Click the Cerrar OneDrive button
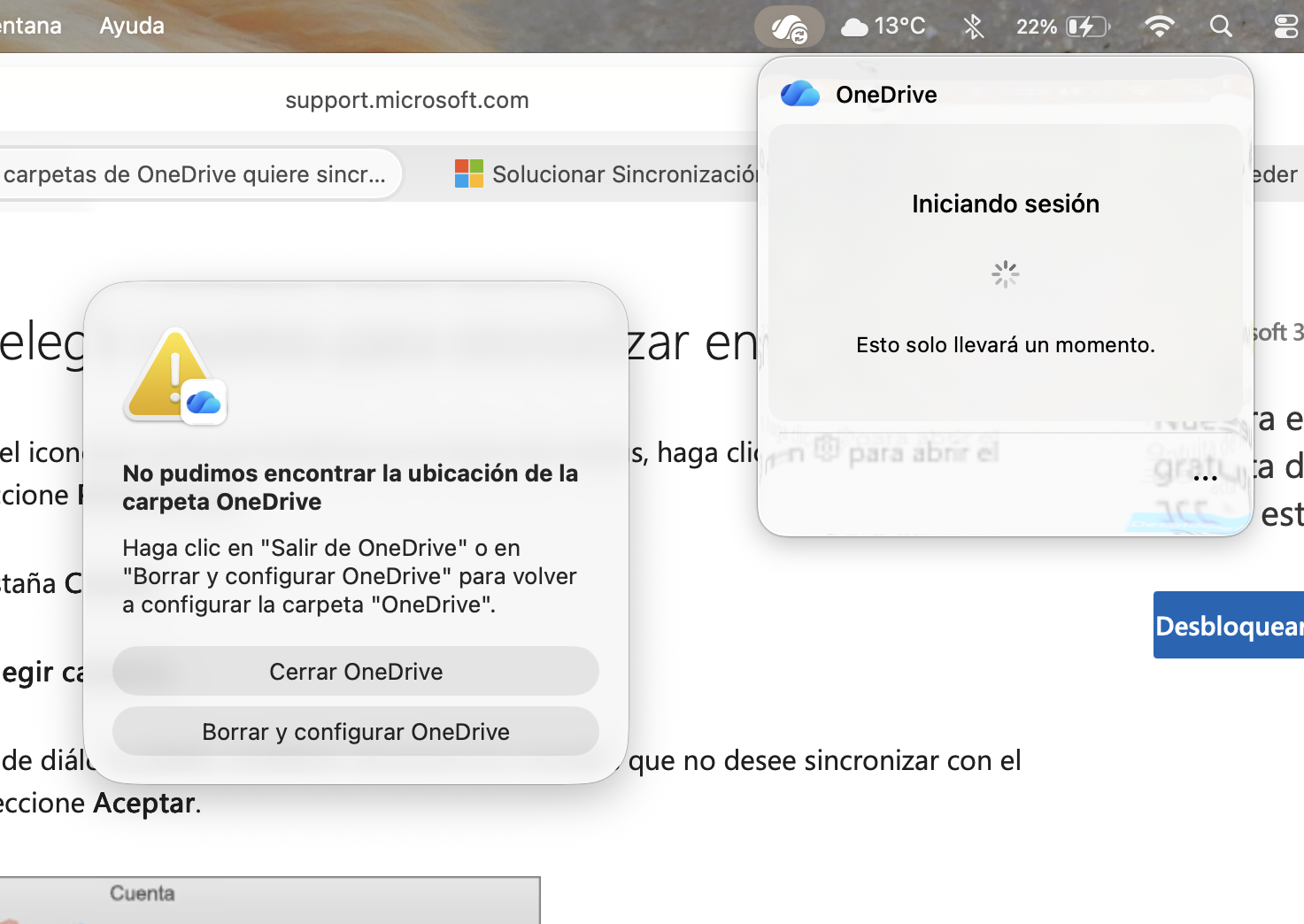This screenshot has width=1304, height=924. click(x=356, y=672)
